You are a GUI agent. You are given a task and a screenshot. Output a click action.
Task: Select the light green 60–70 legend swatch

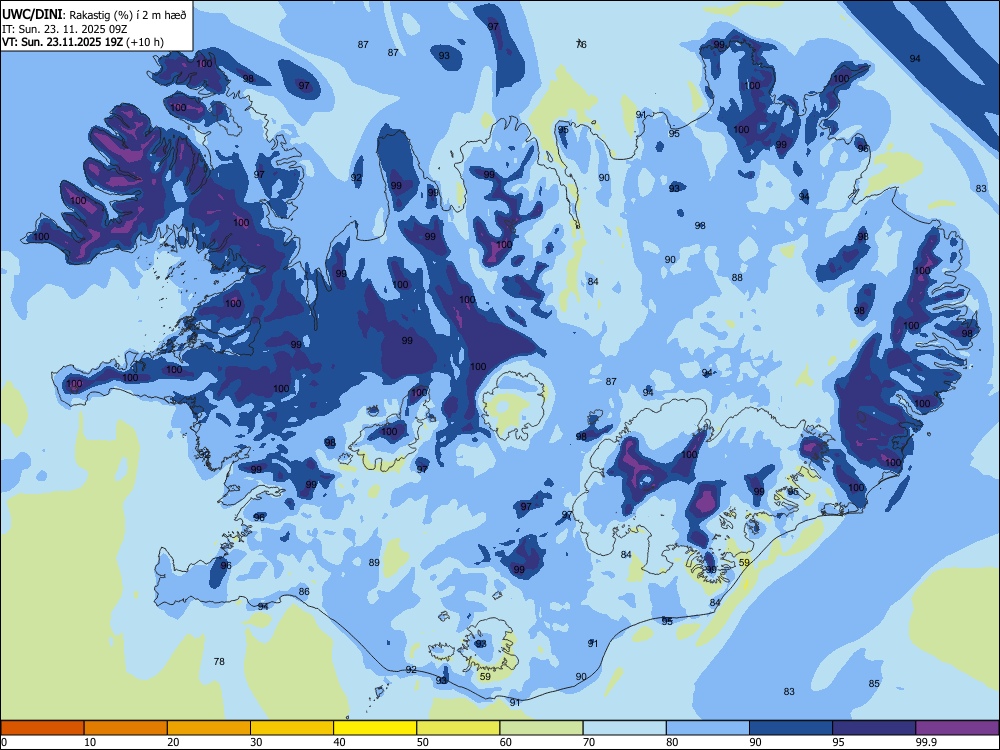click(x=541, y=728)
